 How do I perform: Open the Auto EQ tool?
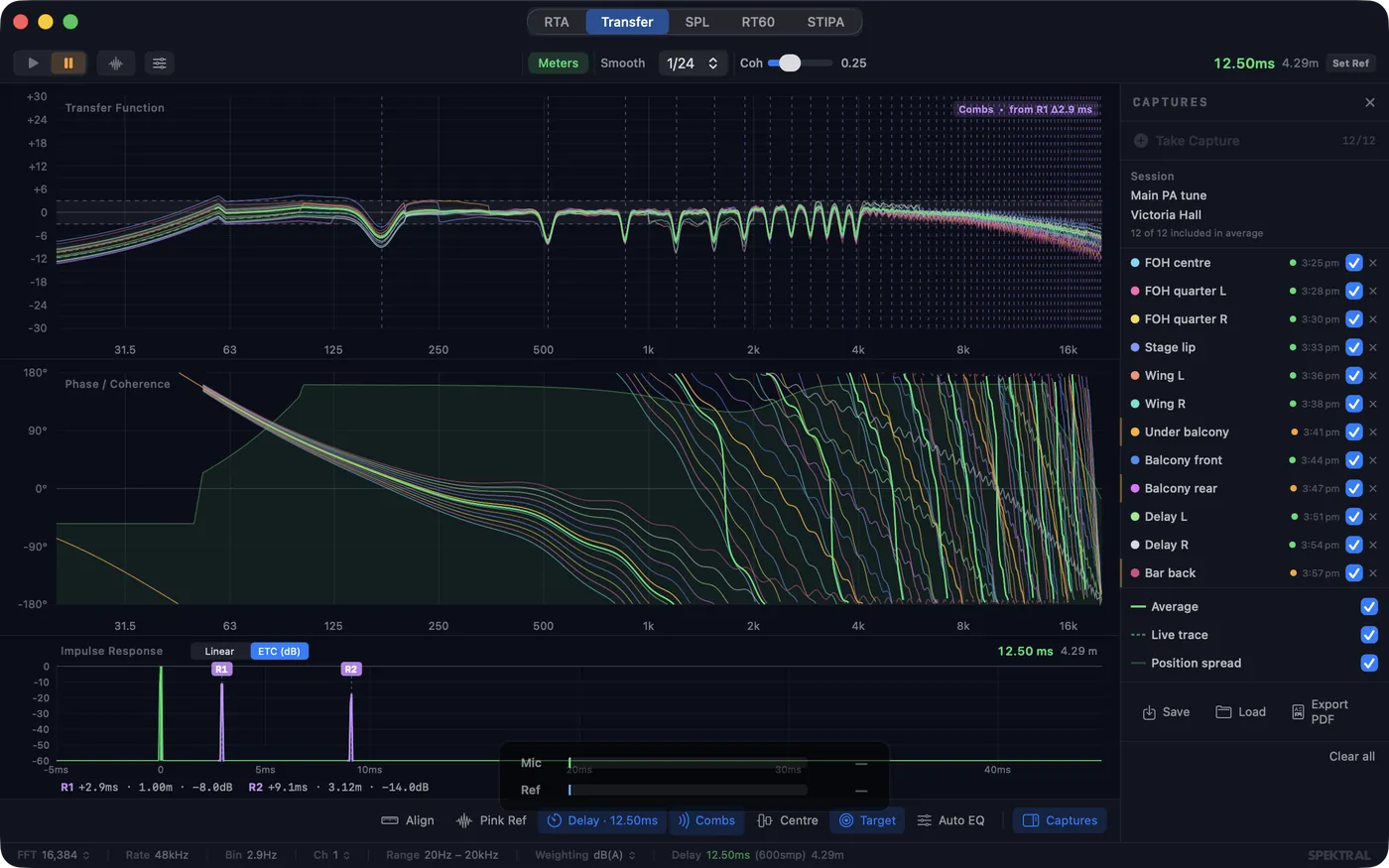[951, 820]
